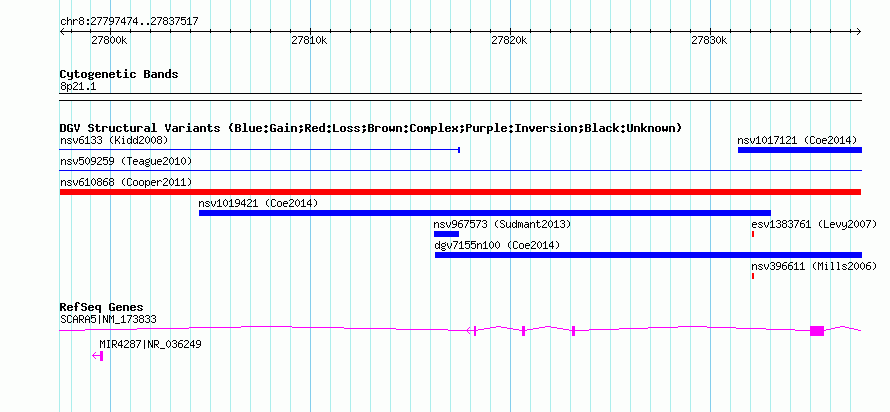Click the ruler's left arrow end
Image resolution: width=890 pixels, height=412 pixels.
pyautogui.click(x=63, y=31)
